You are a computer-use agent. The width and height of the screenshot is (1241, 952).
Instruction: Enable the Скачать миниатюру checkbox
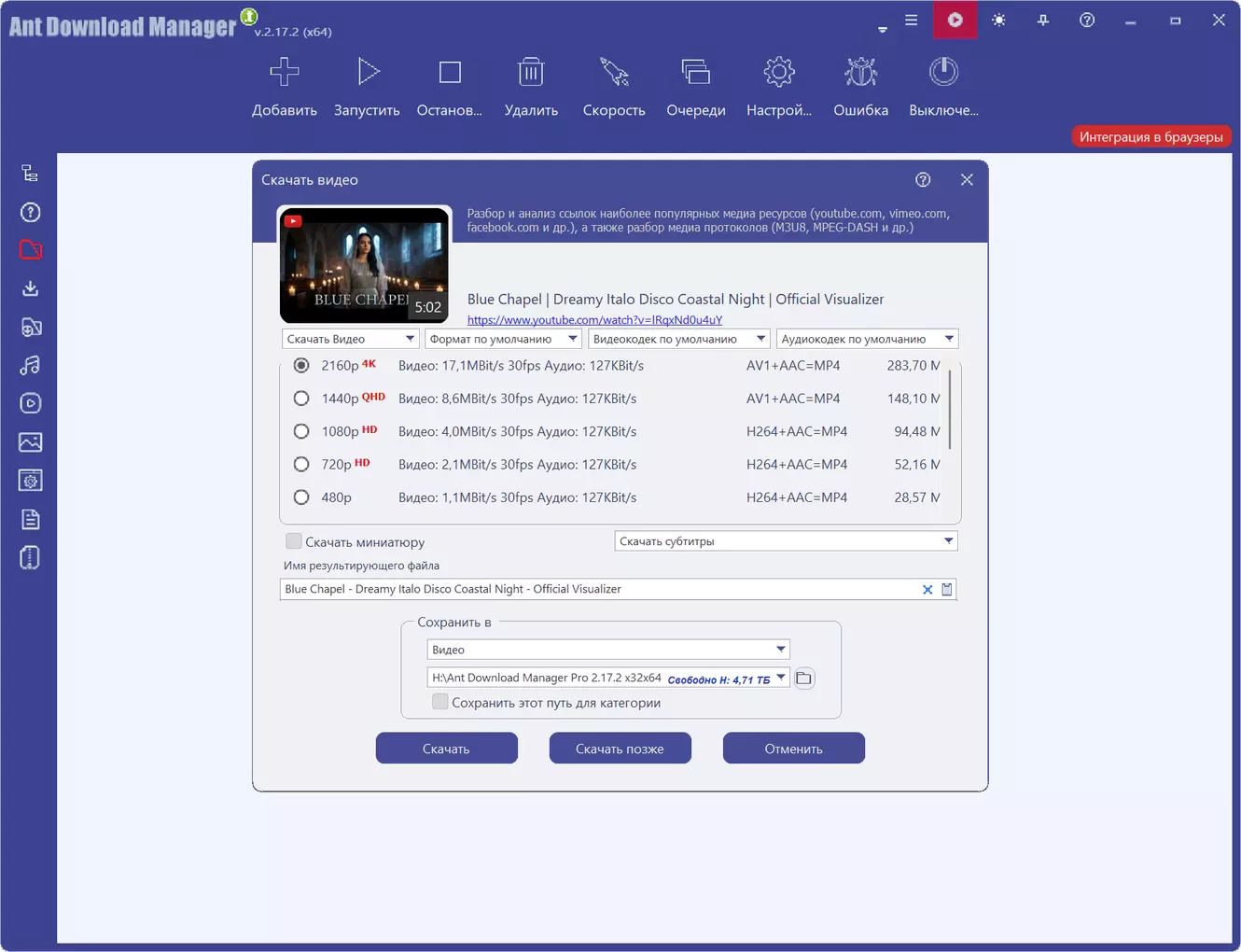294,541
